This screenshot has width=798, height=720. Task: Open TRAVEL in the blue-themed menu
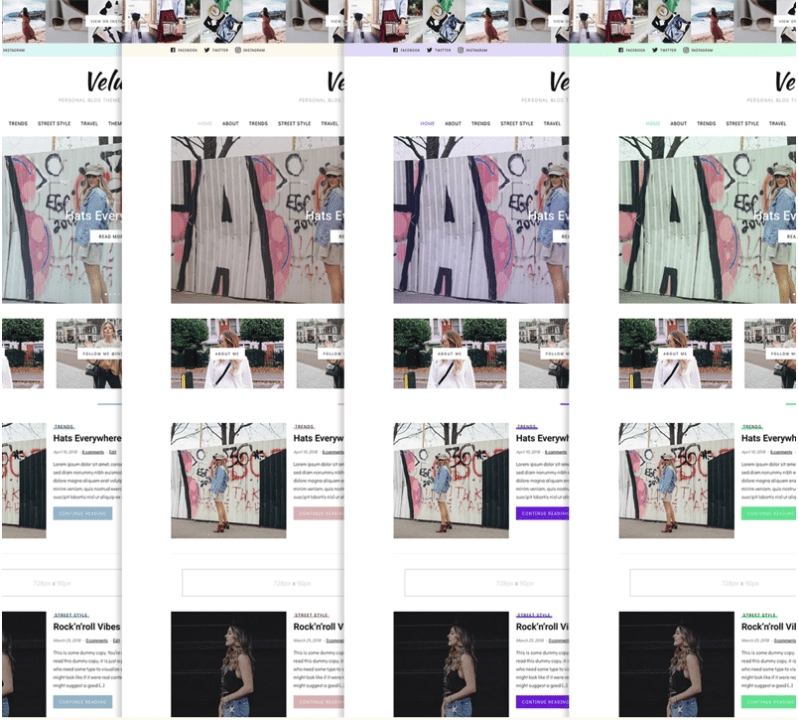89,124
